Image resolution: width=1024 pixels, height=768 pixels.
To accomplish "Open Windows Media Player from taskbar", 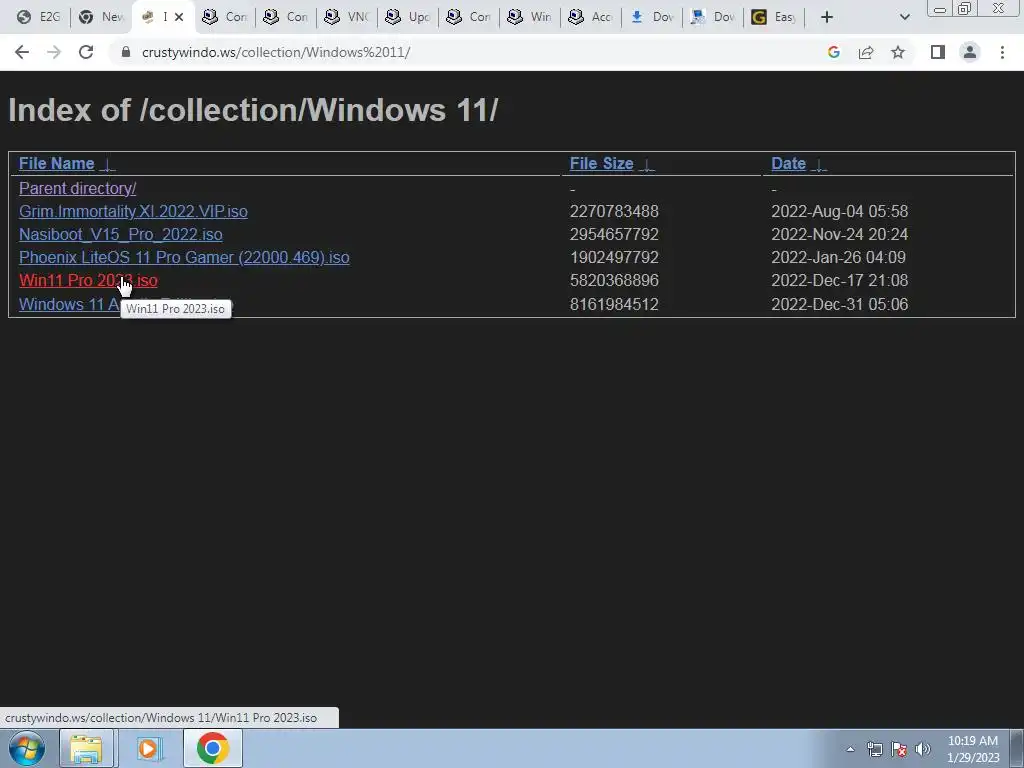I will coord(149,748).
